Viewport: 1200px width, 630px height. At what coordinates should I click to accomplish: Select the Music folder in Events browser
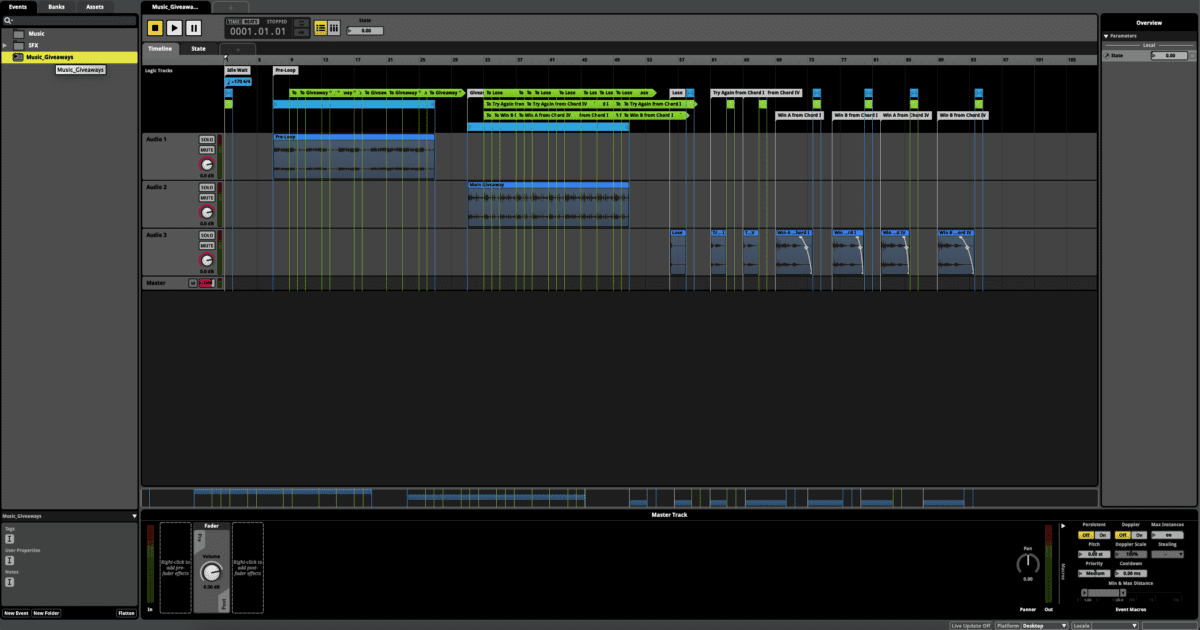36,33
